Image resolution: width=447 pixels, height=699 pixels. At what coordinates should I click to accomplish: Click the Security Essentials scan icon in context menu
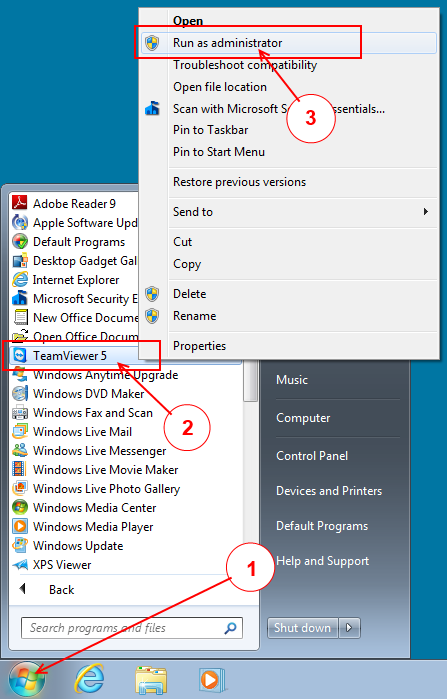click(x=152, y=108)
